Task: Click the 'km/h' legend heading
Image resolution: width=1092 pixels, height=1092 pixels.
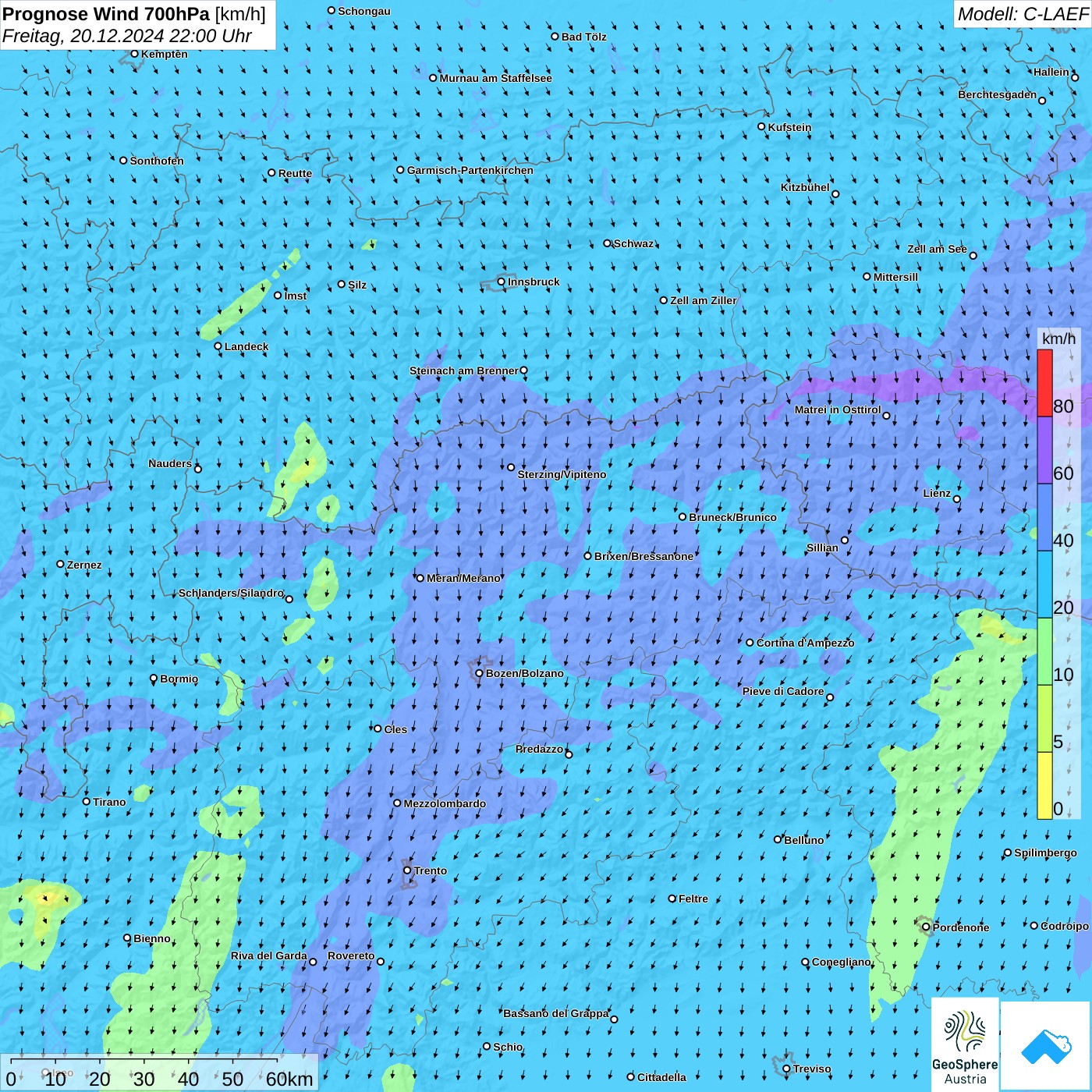Action: (1058, 339)
